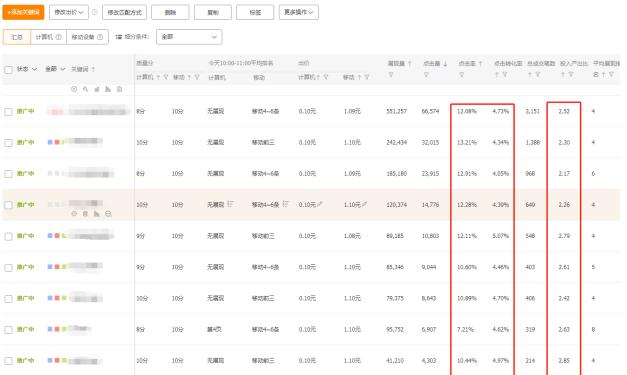627x375 pixels.
Task: Check the row with 165,180 impressions
Action: click(x=8, y=174)
